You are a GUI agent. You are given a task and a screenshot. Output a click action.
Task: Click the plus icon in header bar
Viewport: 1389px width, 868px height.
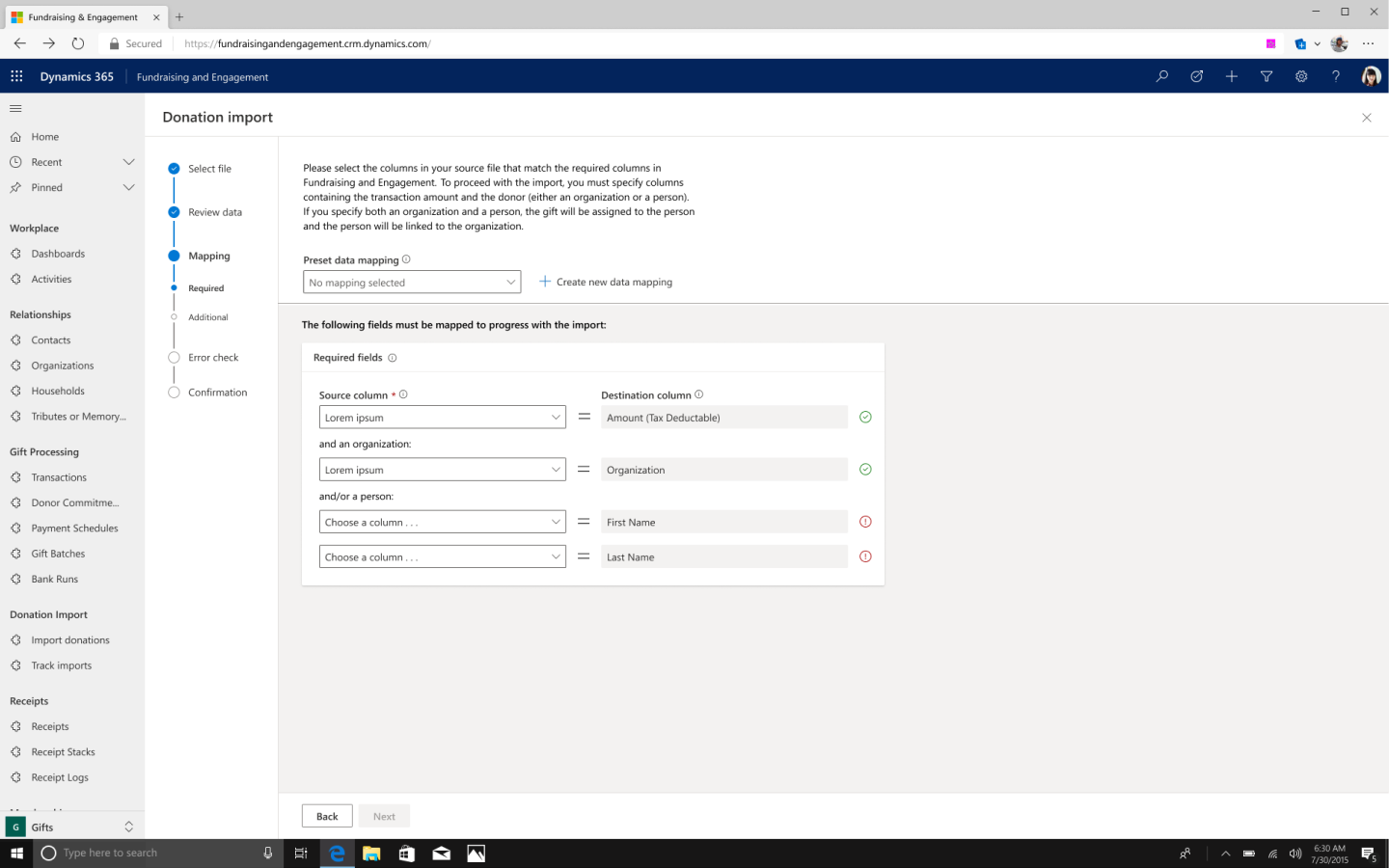tap(1232, 76)
